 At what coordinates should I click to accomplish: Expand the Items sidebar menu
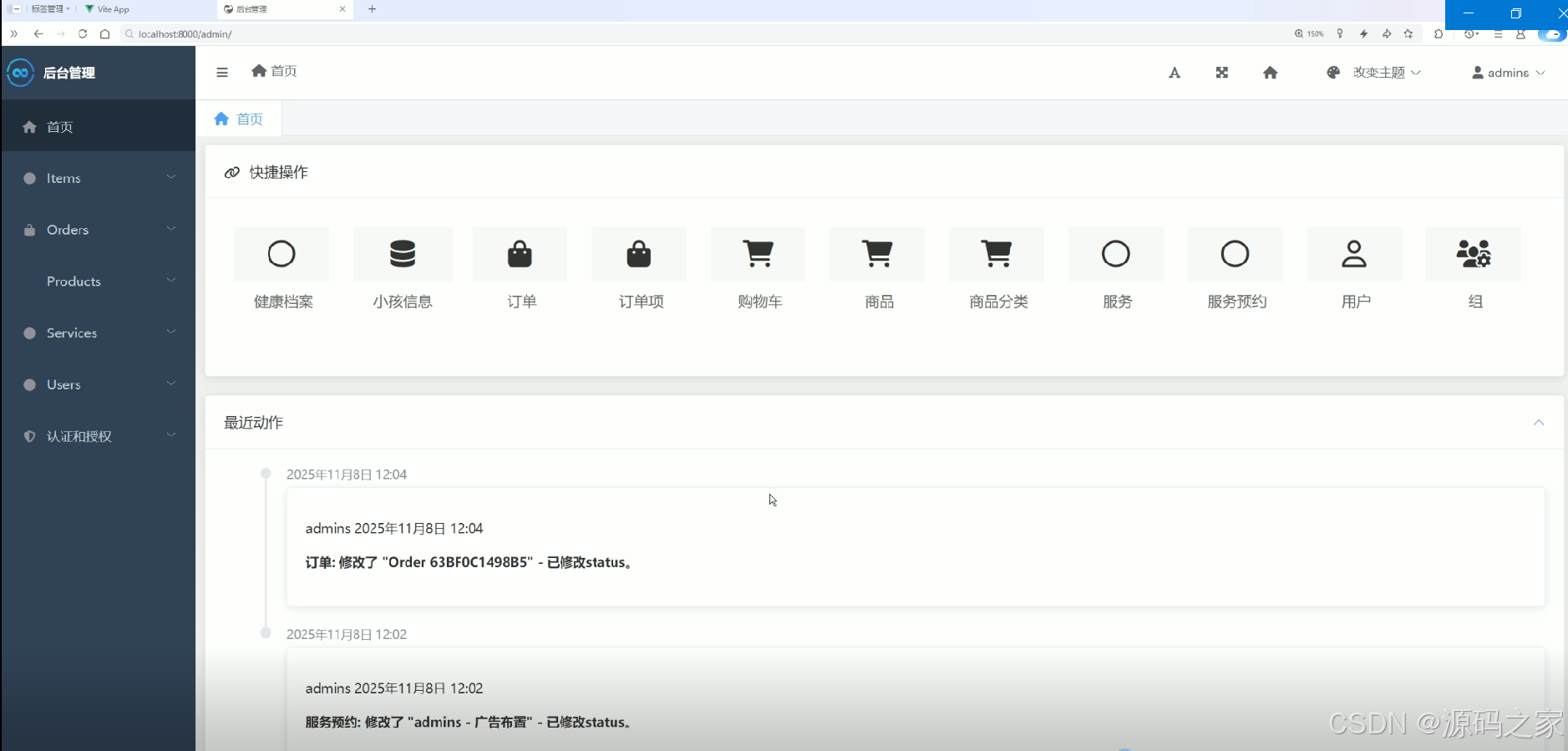99,178
